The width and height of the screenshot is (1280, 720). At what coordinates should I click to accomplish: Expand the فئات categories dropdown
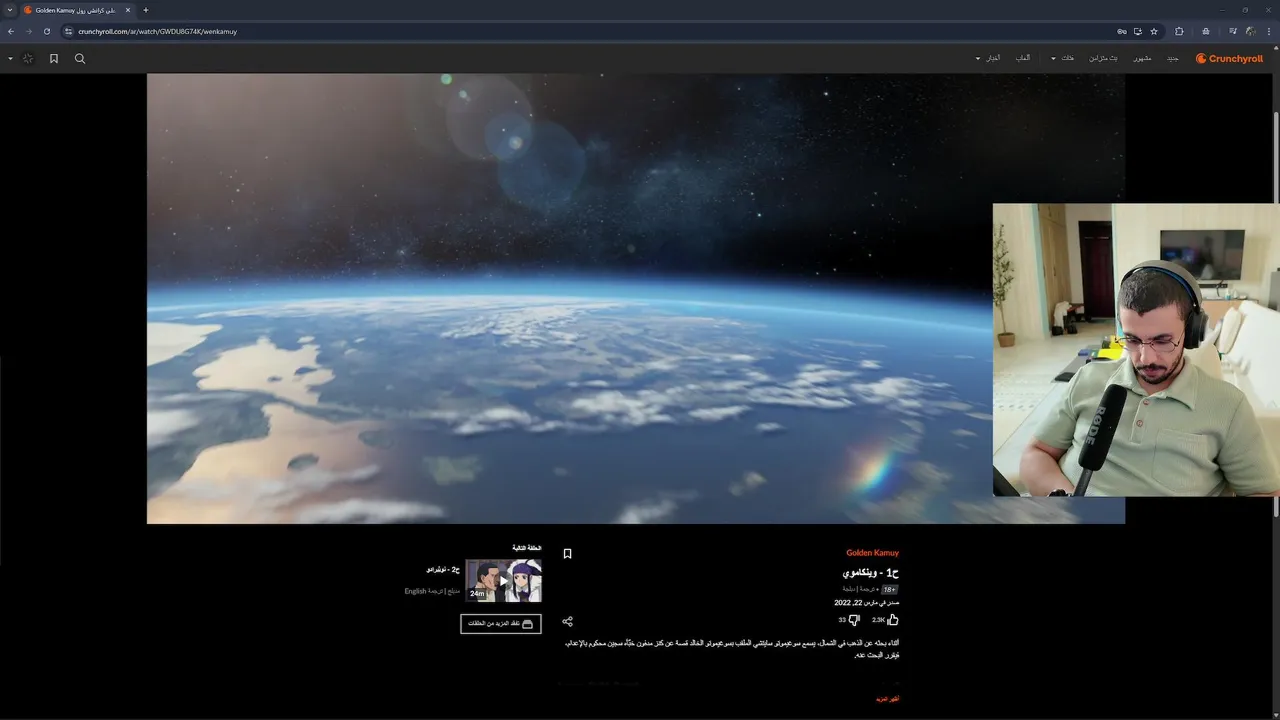tap(1063, 59)
